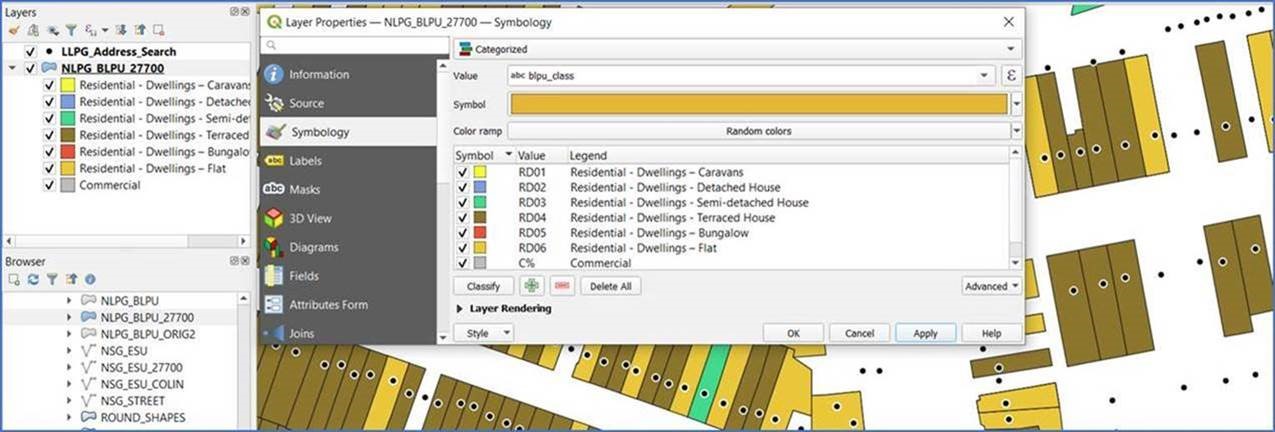Open the Fields tab

click(347, 276)
